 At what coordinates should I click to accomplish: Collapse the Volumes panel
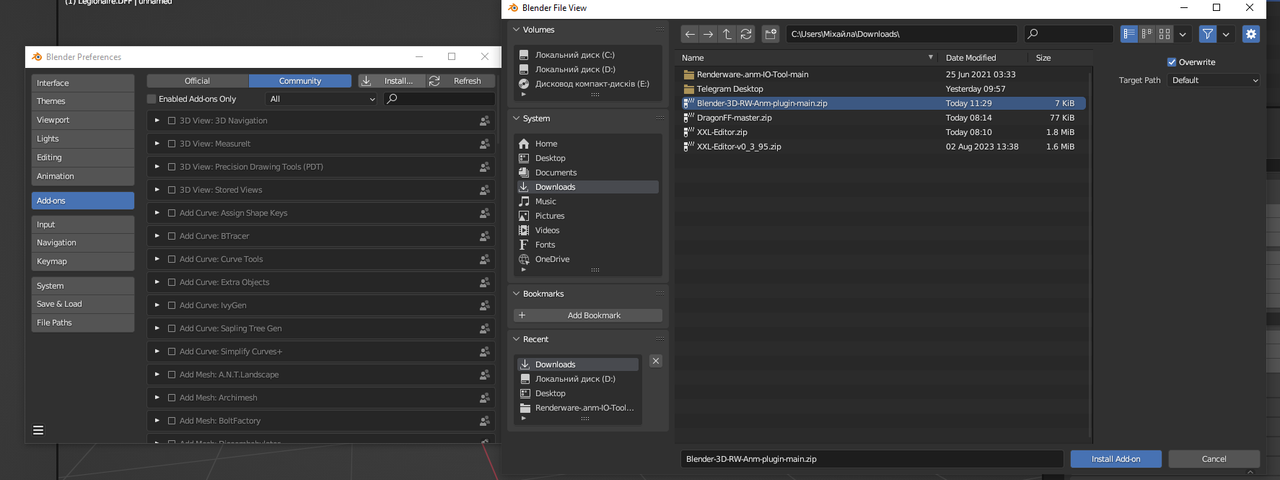pos(516,30)
